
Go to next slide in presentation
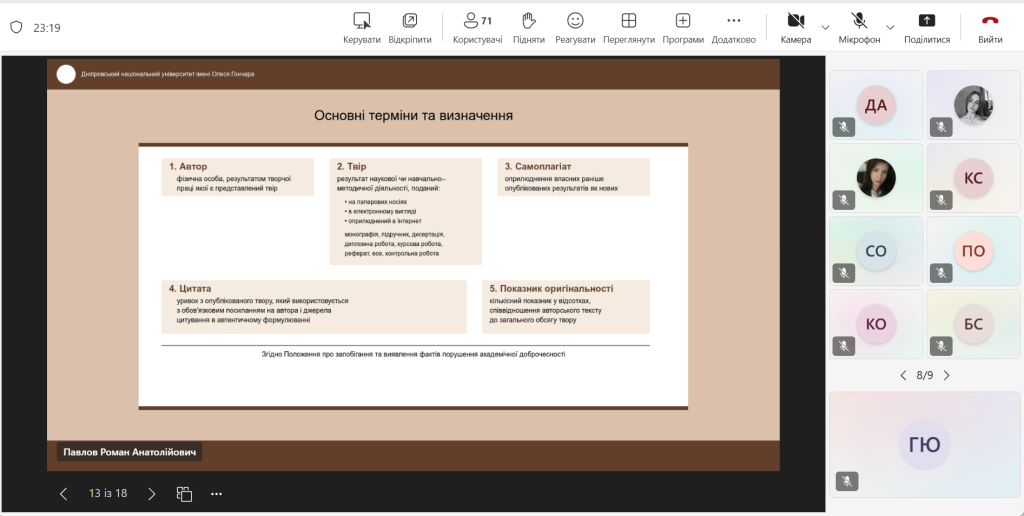pyautogui.click(x=152, y=493)
